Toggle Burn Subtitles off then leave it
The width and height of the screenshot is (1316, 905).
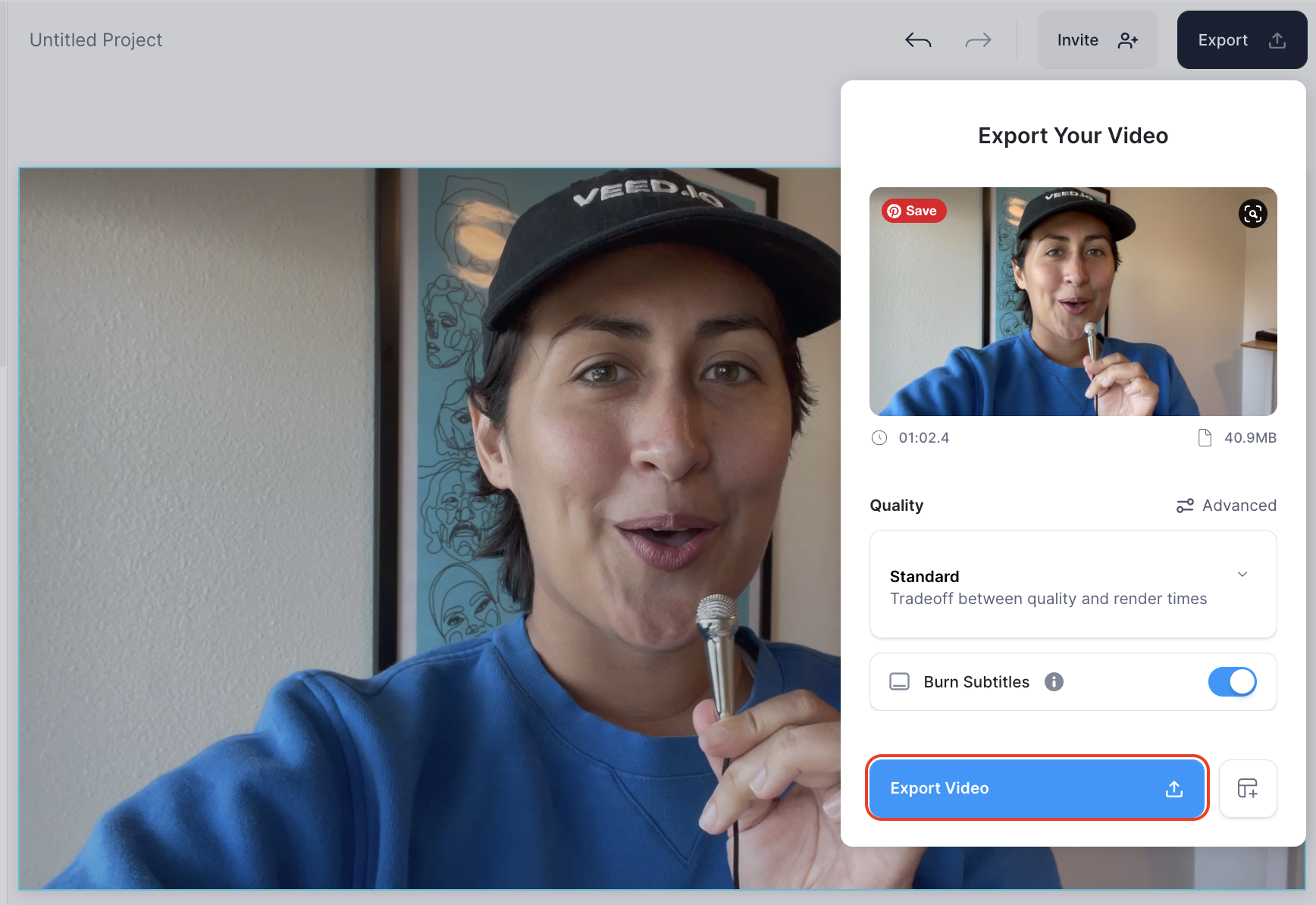(x=1233, y=681)
